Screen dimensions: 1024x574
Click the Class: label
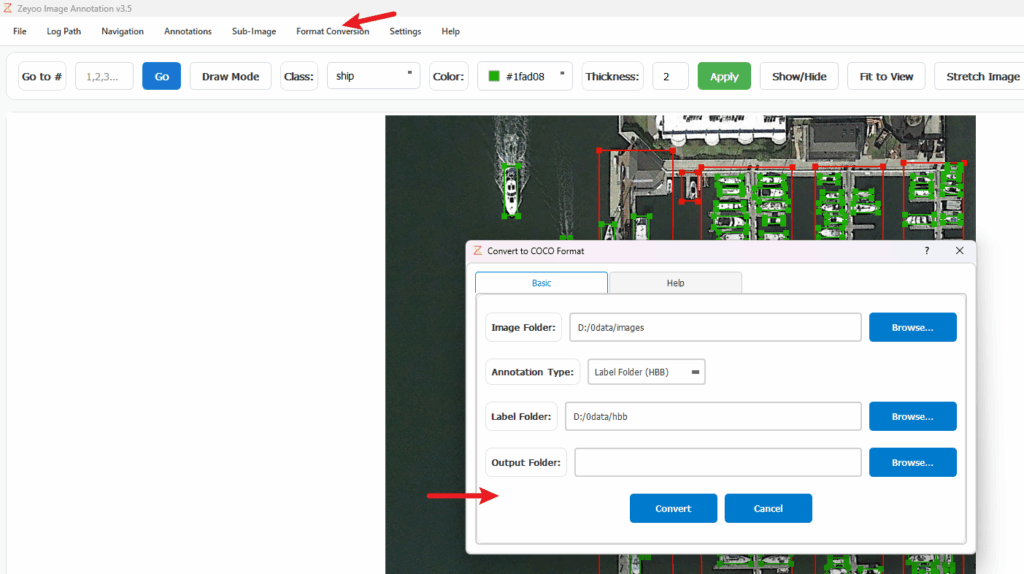point(298,76)
